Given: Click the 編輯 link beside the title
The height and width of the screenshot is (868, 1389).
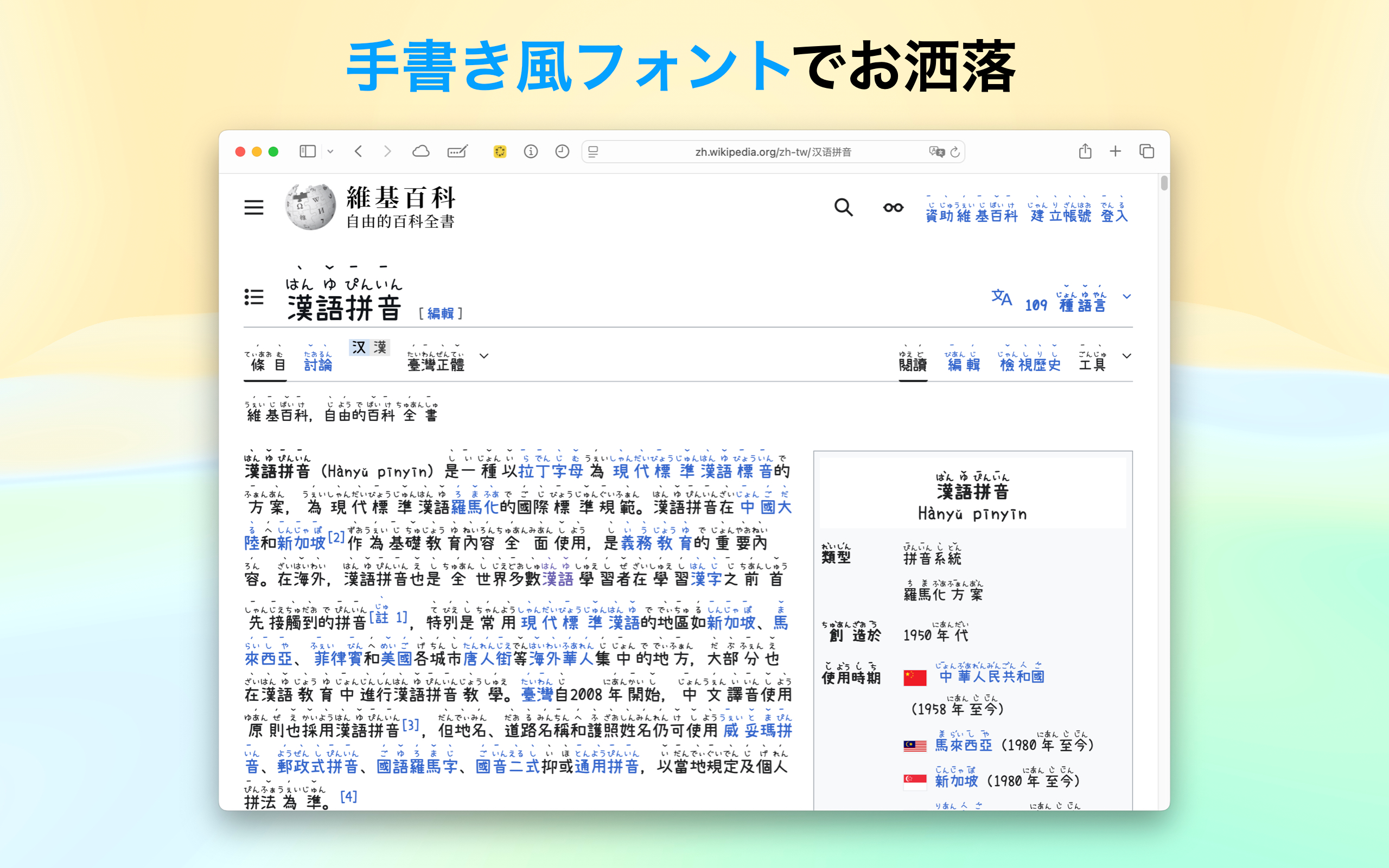Looking at the screenshot, I should pos(440,314).
